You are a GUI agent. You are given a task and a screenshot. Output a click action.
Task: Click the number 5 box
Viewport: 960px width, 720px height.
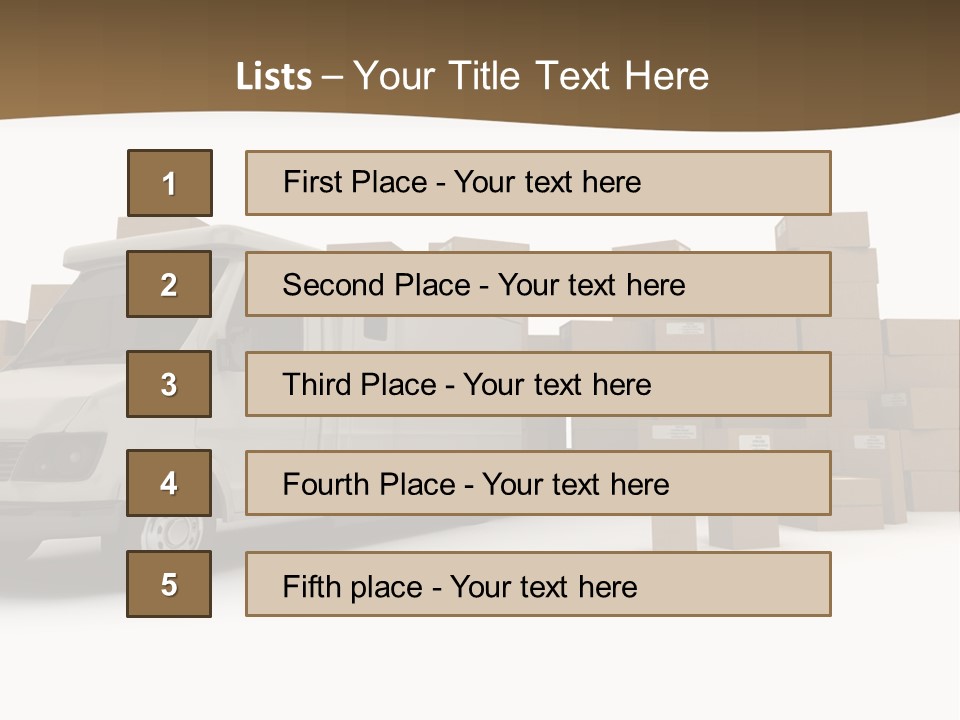coord(169,584)
